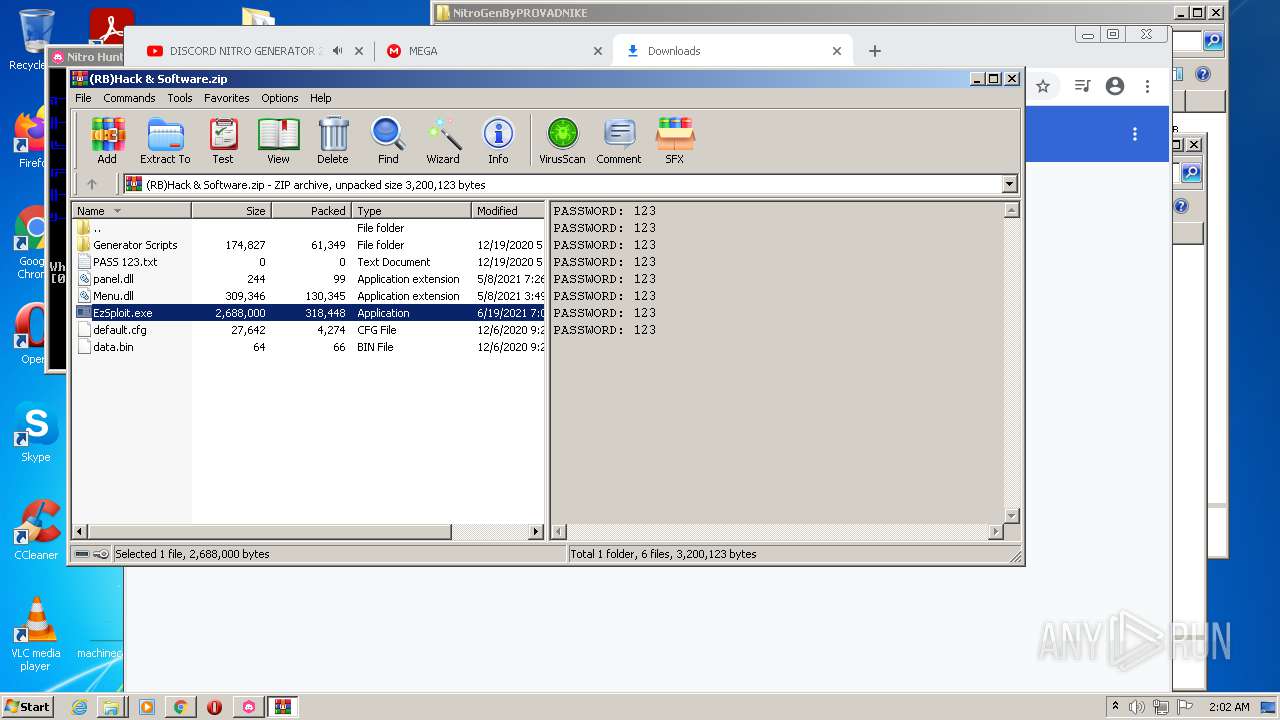Click the Extract To toolbar icon
Viewport: 1280px width, 720px height.
click(x=165, y=140)
